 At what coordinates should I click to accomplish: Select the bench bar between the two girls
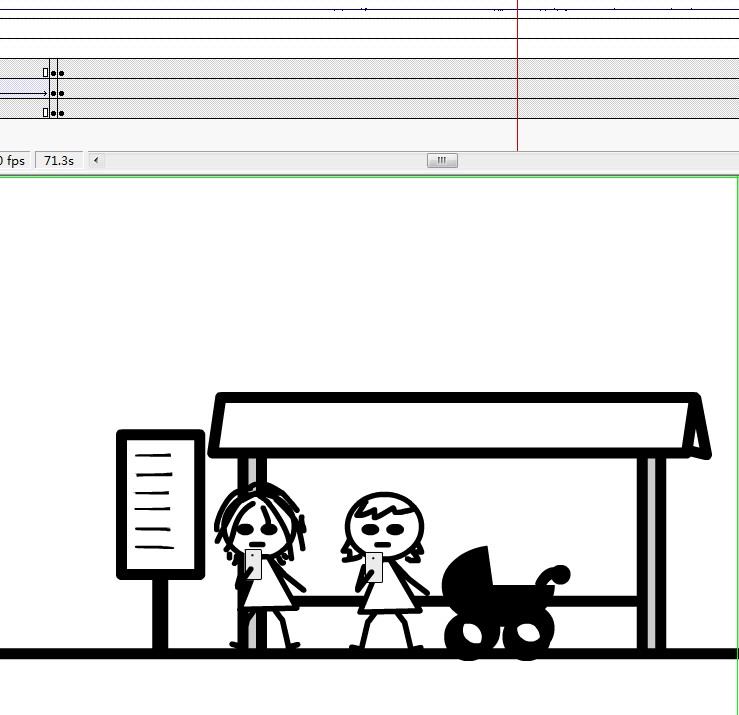(x=328, y=601)
